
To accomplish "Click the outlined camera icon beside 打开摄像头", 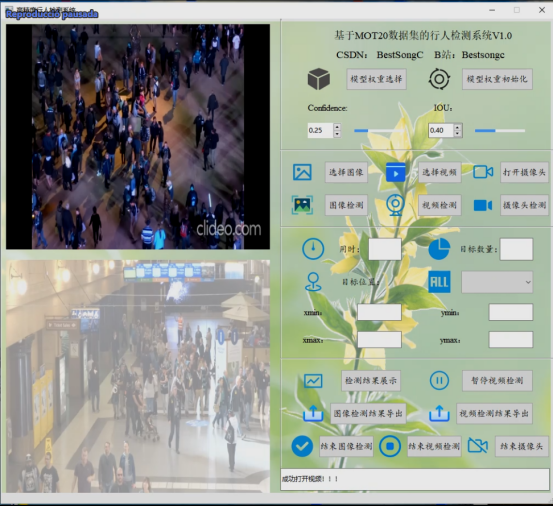I will (x=483, y=172).
